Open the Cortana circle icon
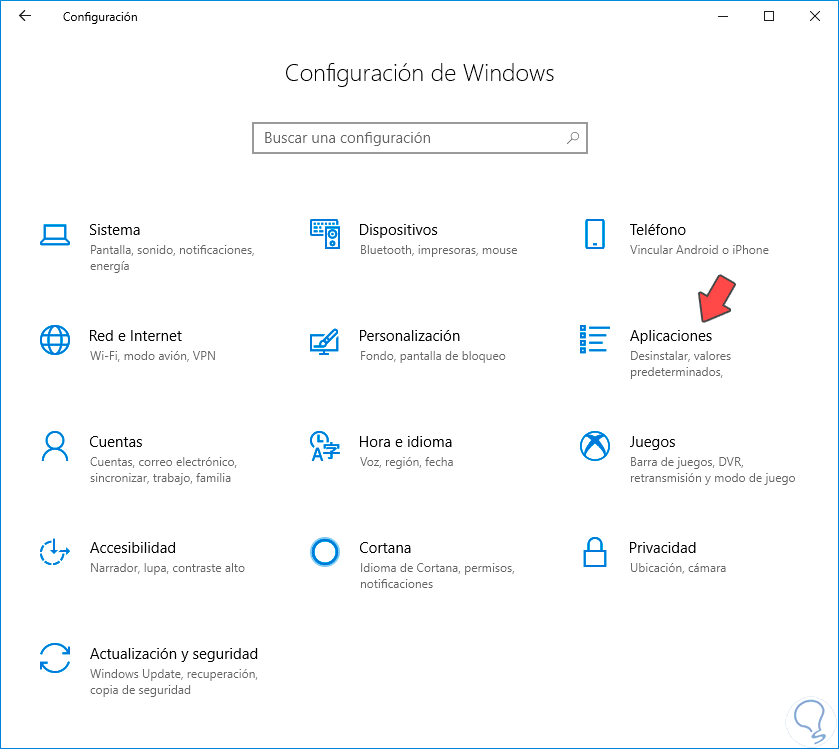The image size is (839, 749). (325, 552)
